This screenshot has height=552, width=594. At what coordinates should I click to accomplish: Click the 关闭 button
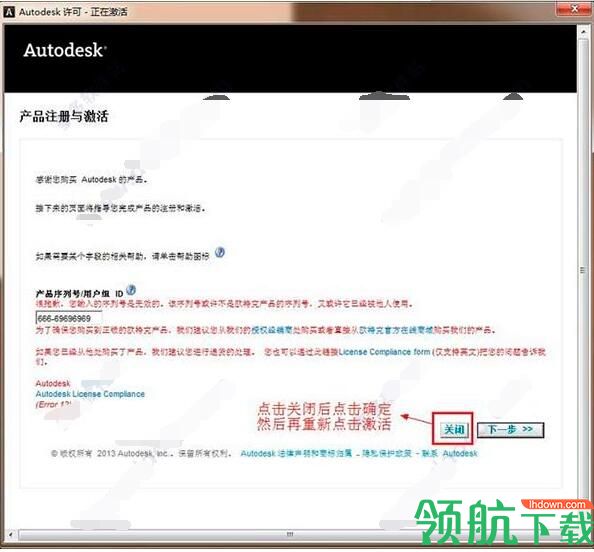[x=454, y=430]
